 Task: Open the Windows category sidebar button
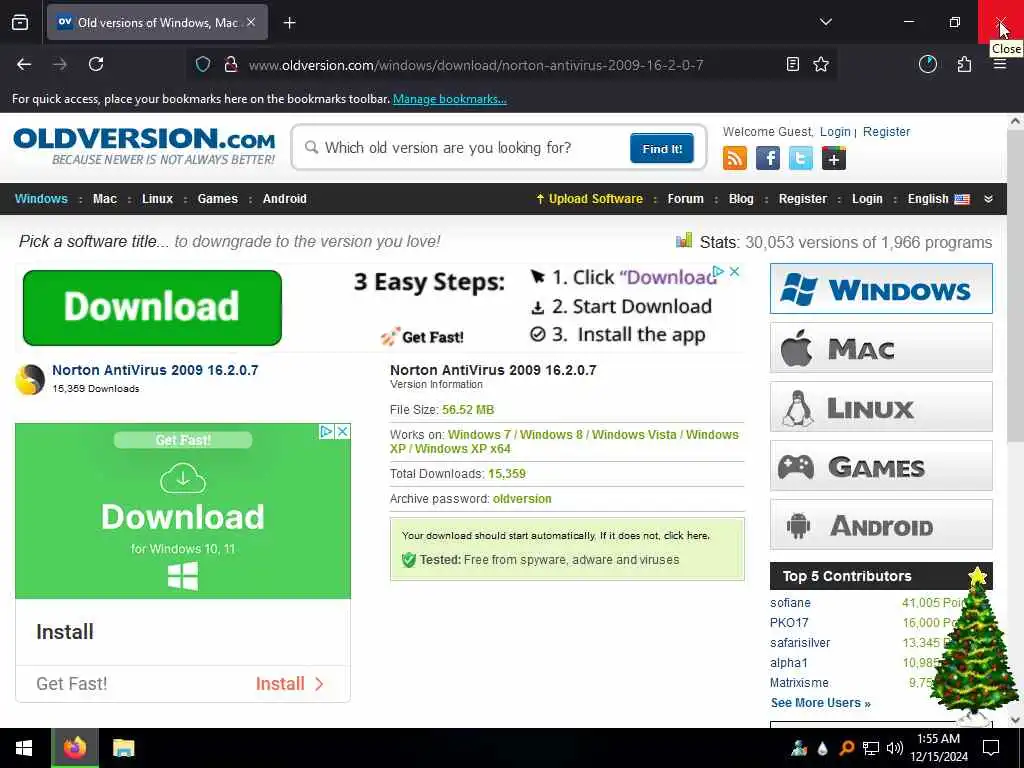(881, 289)
